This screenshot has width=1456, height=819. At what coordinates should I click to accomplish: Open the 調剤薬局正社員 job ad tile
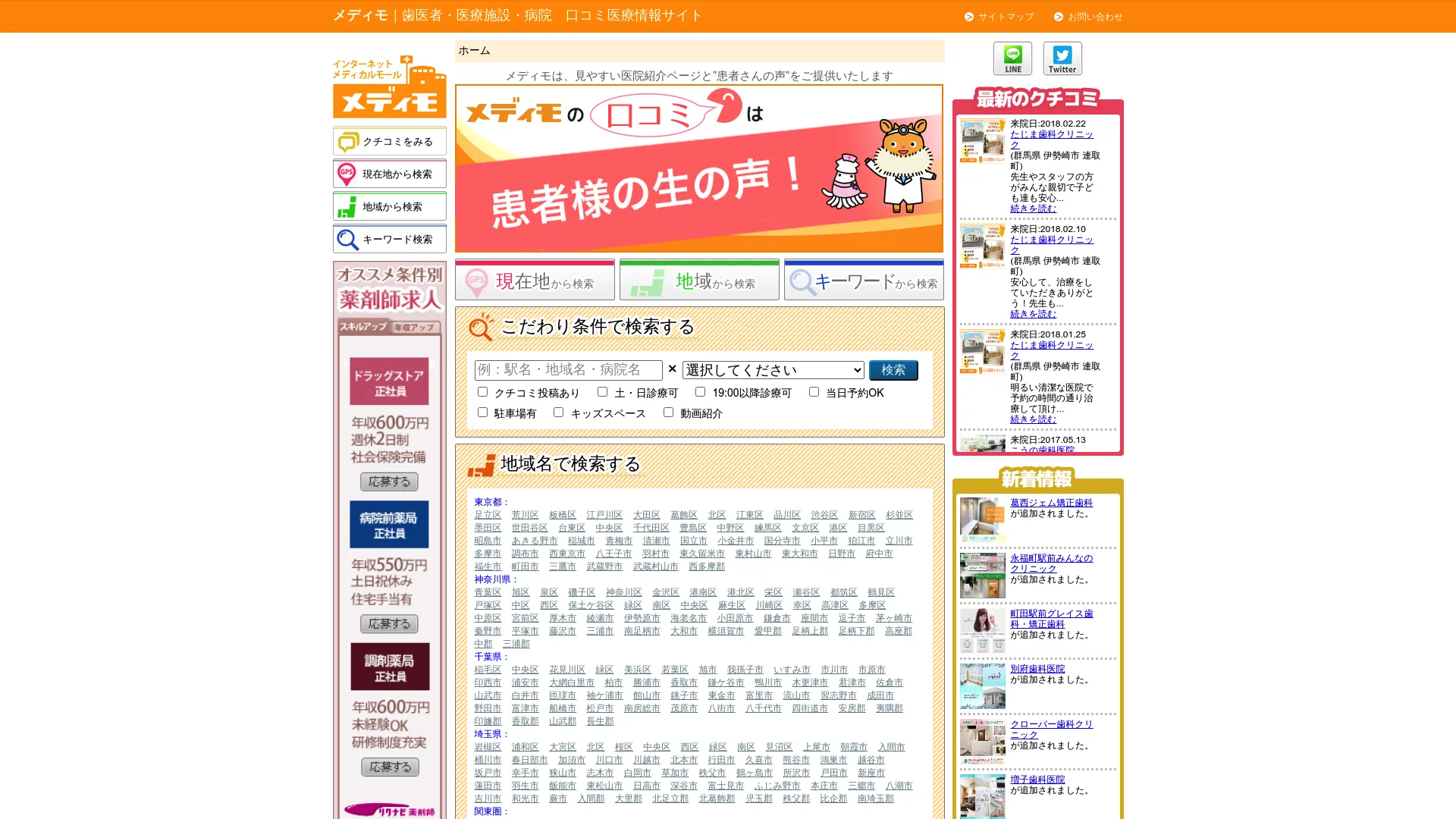pos(390,667)
